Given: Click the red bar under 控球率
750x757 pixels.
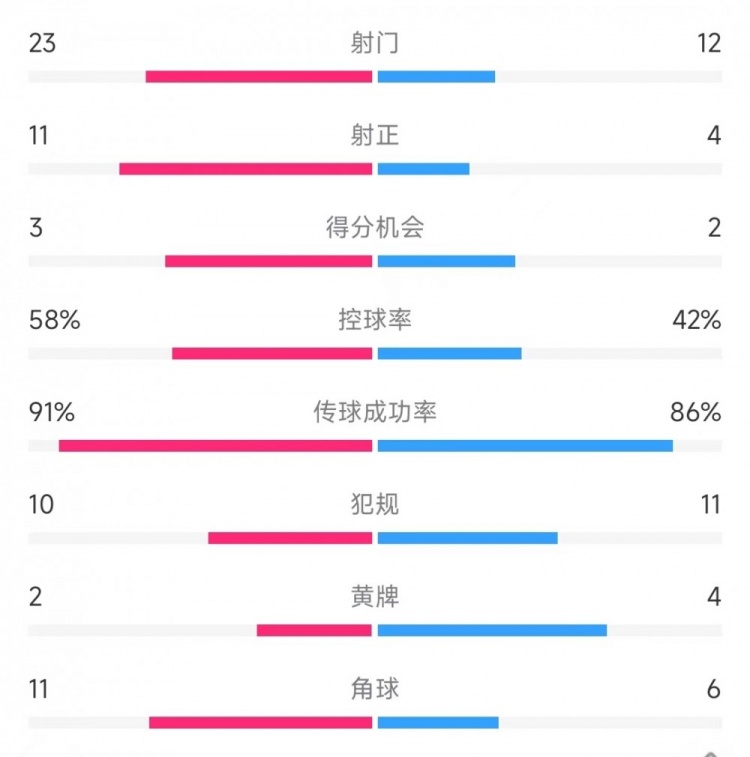Looking at the screenshot, I should (x=272, y=353).
